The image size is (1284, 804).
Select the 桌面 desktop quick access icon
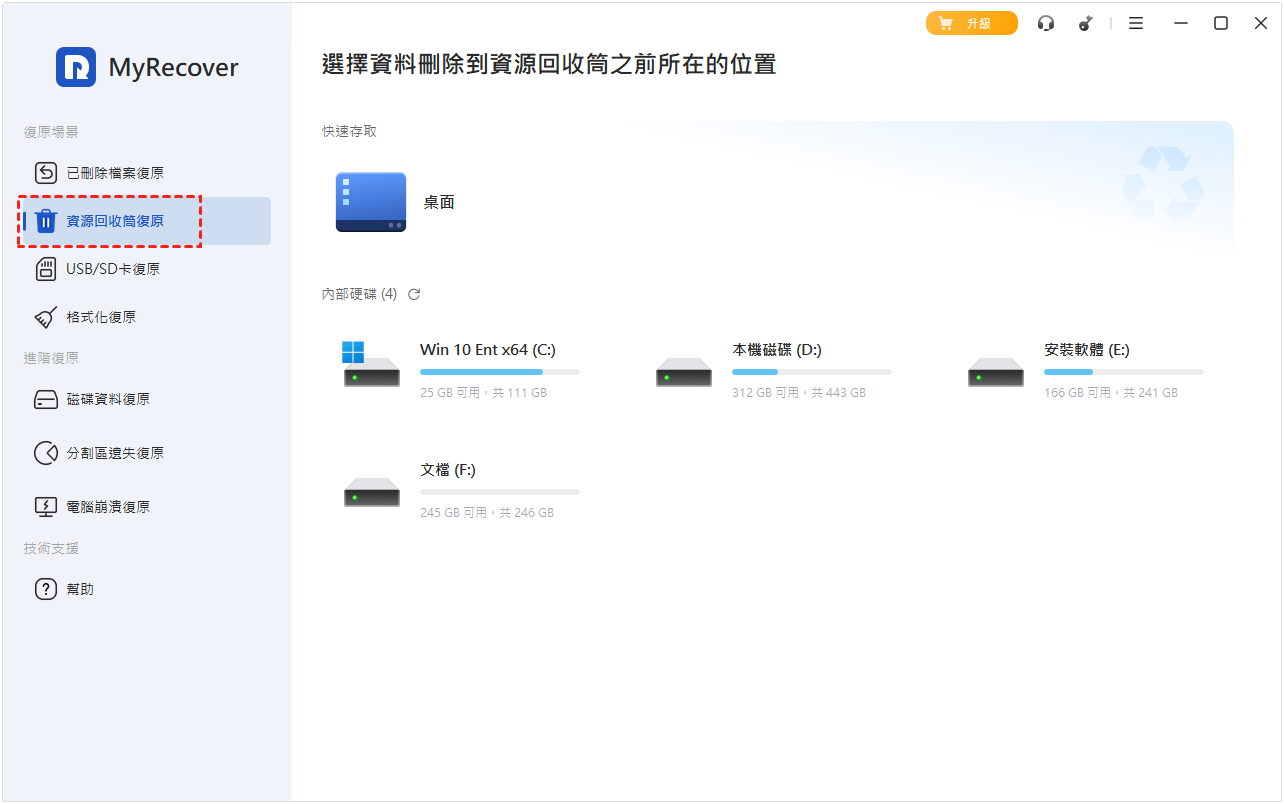(x=371, y=202)
